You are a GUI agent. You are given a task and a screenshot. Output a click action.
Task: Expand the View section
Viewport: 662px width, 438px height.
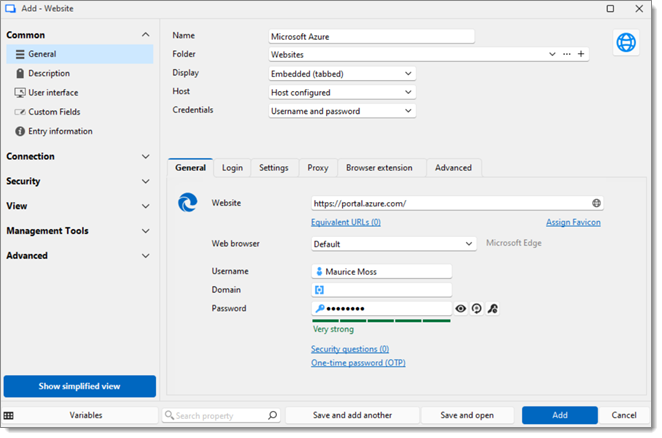[145, 206]
